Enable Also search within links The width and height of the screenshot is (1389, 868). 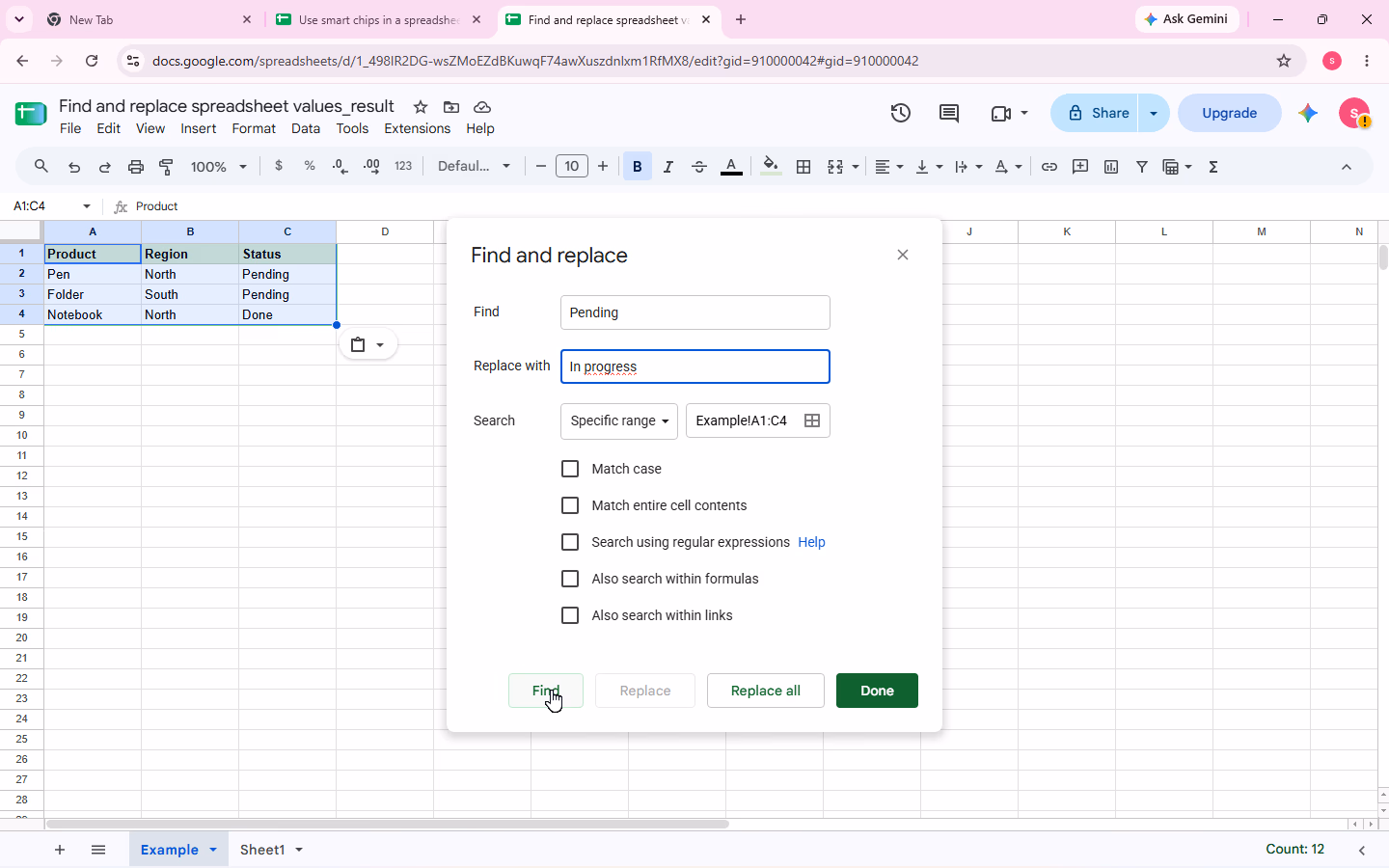(x=570, y=615)
